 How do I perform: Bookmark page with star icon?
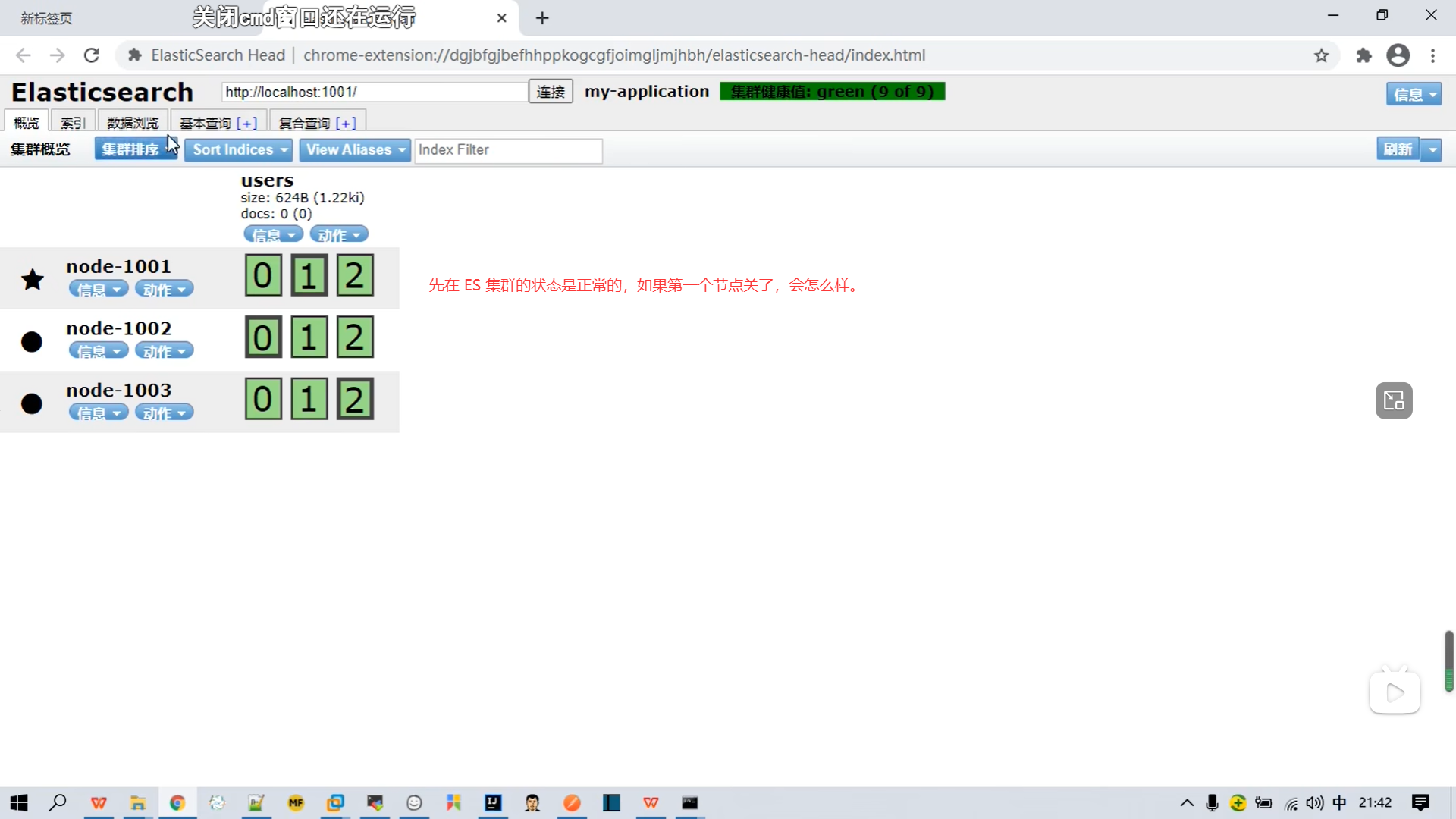coord(1321,55)
